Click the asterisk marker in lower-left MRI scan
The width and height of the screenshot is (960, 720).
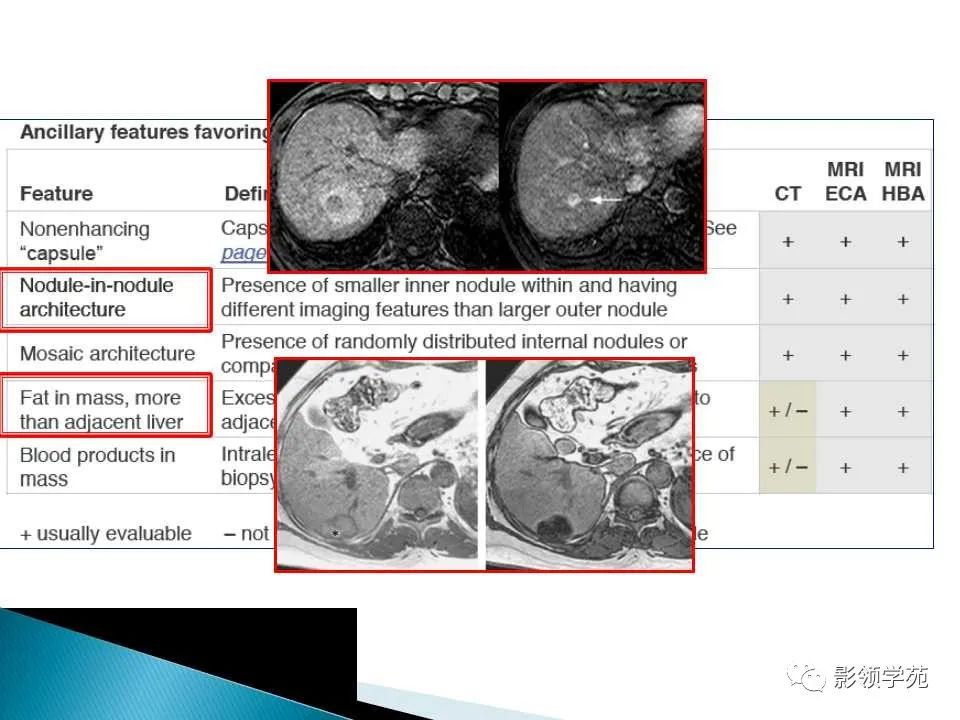click(336, 533)
